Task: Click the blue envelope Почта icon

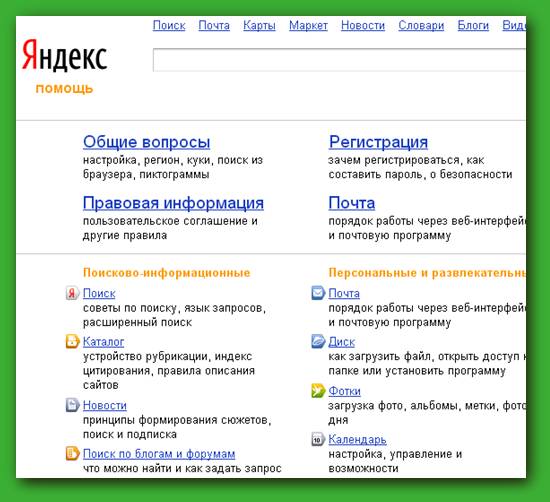Action: pos(318,293)
